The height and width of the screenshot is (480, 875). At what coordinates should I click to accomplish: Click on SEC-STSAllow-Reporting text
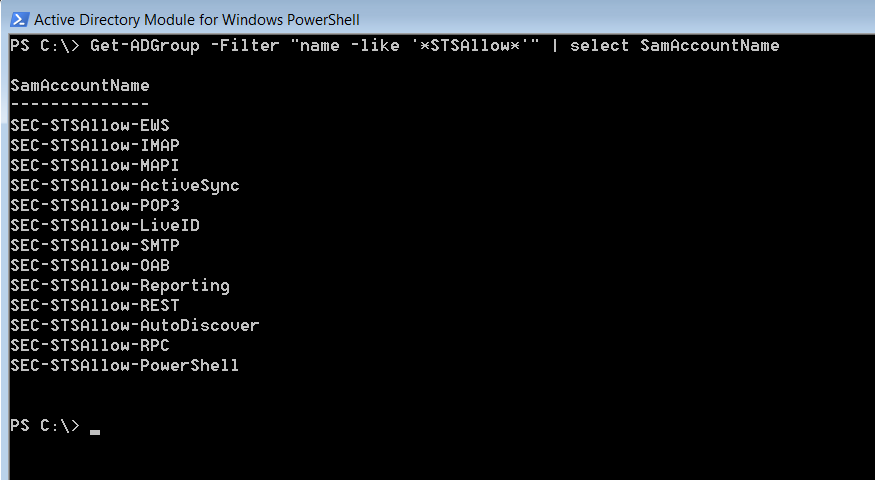120,286
